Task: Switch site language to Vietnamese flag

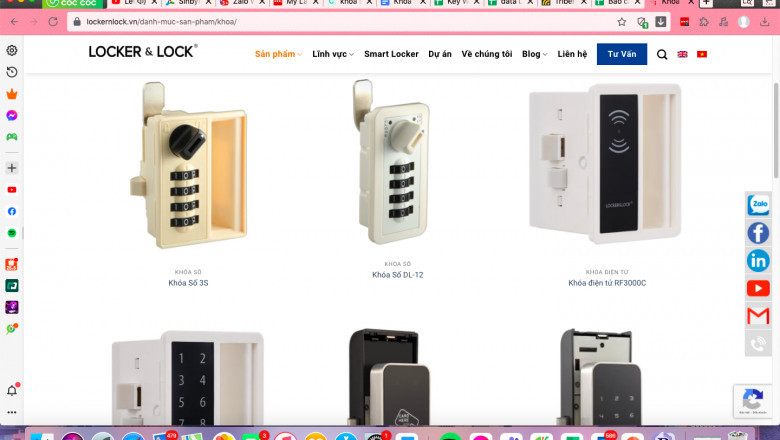Action: [x=702, y=54]
